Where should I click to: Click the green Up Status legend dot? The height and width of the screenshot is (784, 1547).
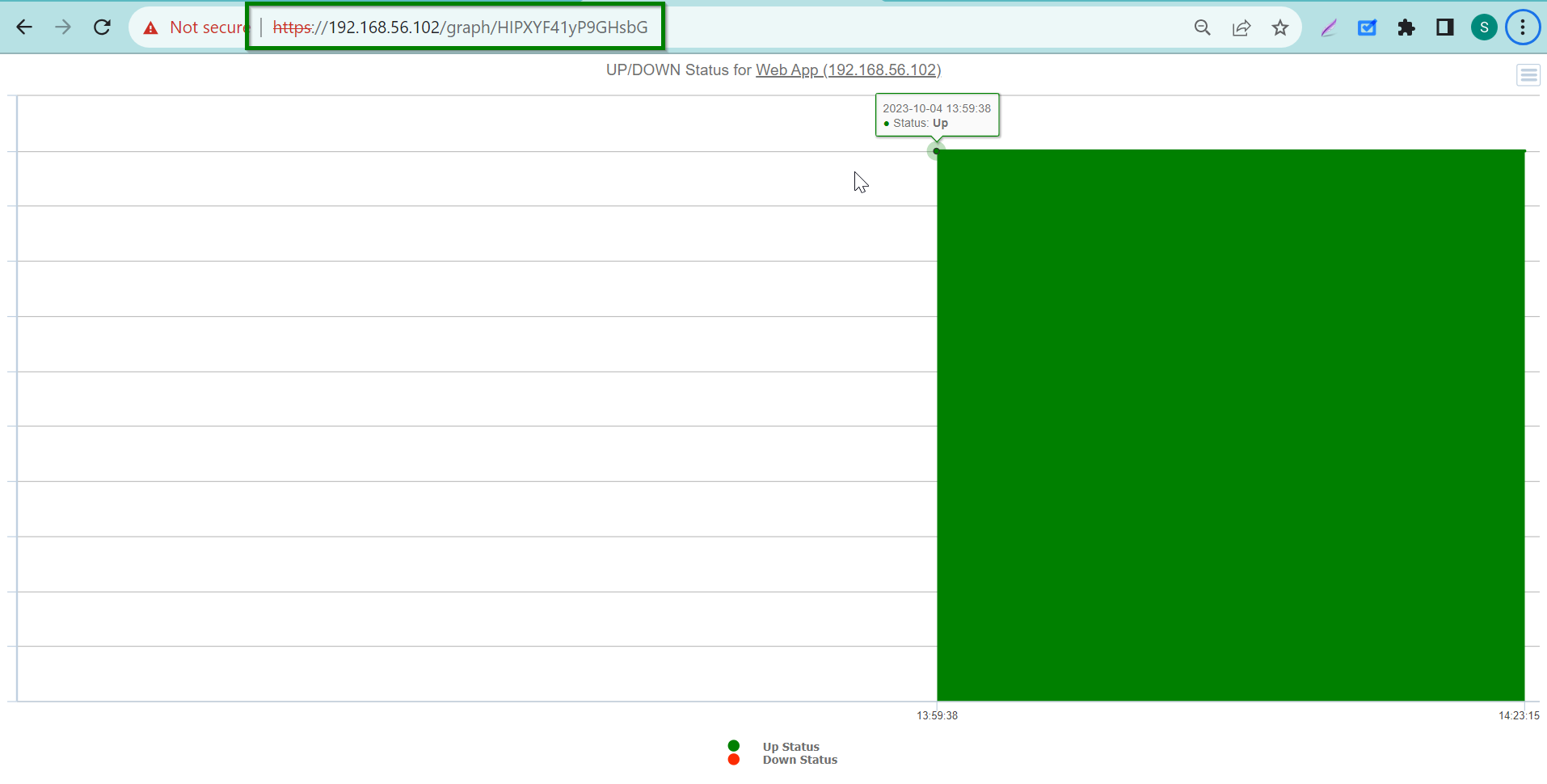pos(734,746)
